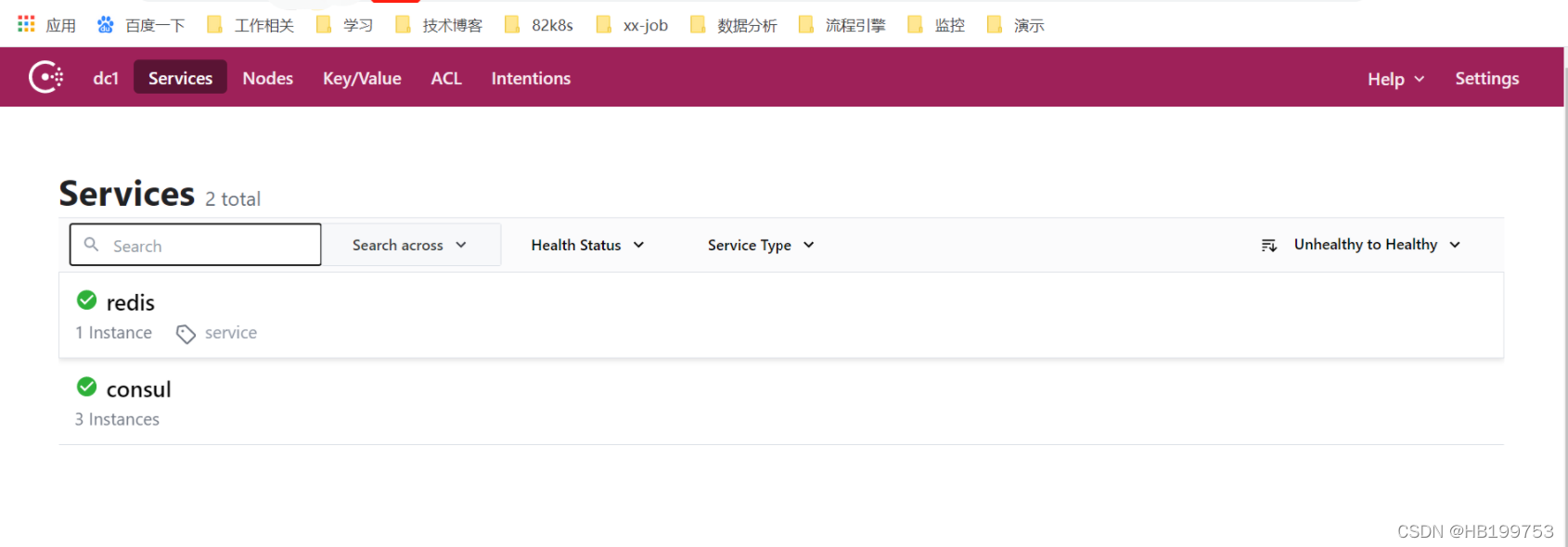The image size is (1568, 547).
Task: Click the sort order icon
Action: [1269, 245]
